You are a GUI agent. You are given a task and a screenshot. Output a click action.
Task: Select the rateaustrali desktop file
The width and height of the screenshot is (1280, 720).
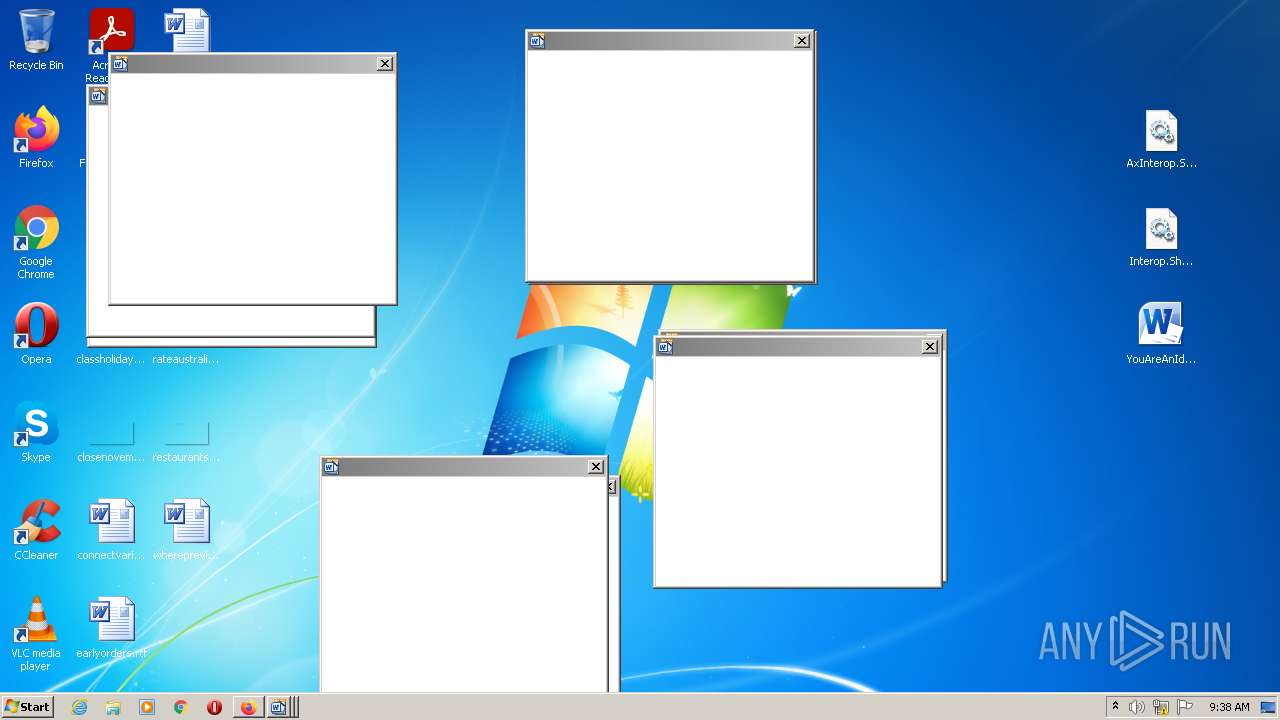[186, 358]
